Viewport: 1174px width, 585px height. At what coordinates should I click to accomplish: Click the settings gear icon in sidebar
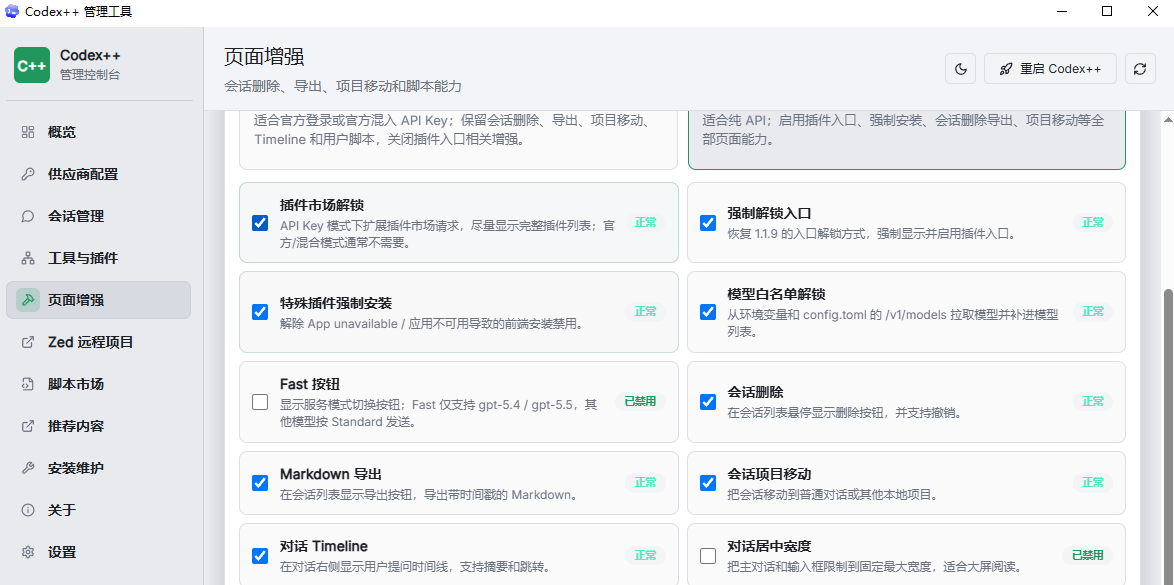(28, 552)
